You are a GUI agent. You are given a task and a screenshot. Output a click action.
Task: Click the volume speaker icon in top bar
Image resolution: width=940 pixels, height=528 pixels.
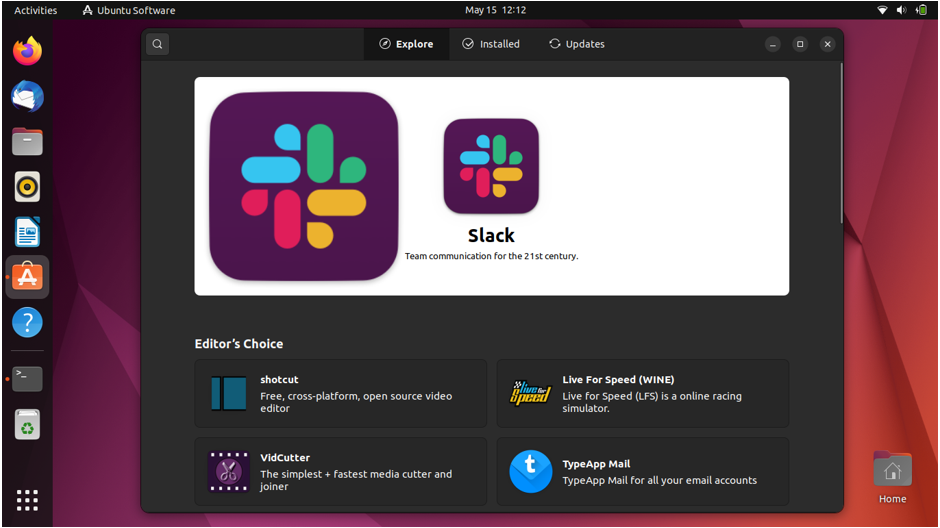(901, 10)
